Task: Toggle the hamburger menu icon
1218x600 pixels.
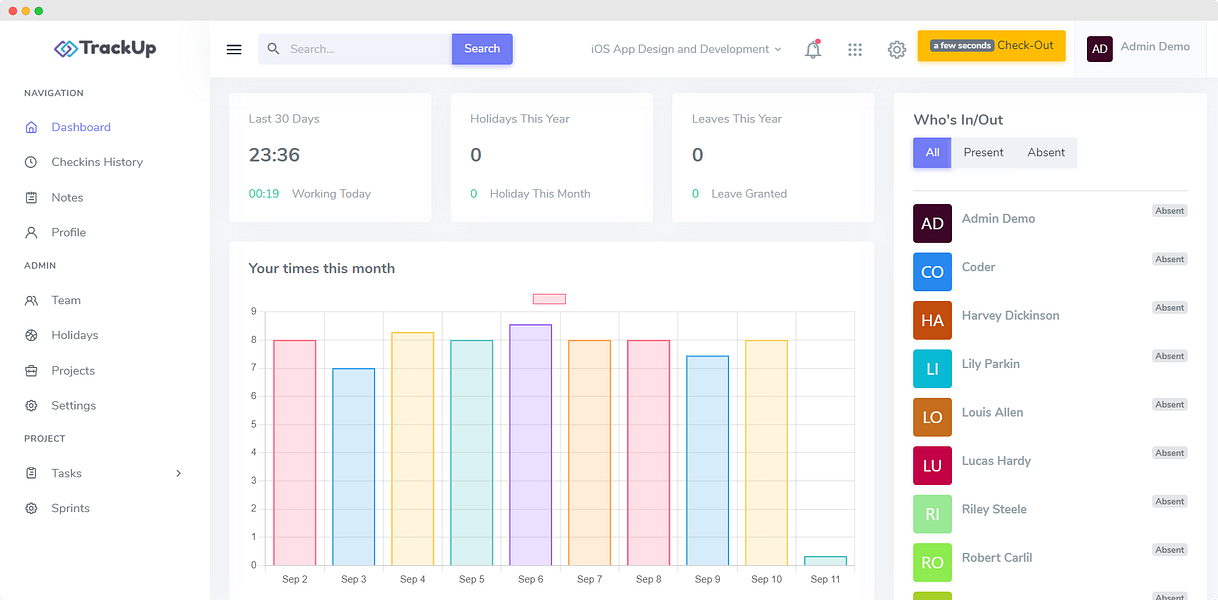Action: click(x=234, y=49)
